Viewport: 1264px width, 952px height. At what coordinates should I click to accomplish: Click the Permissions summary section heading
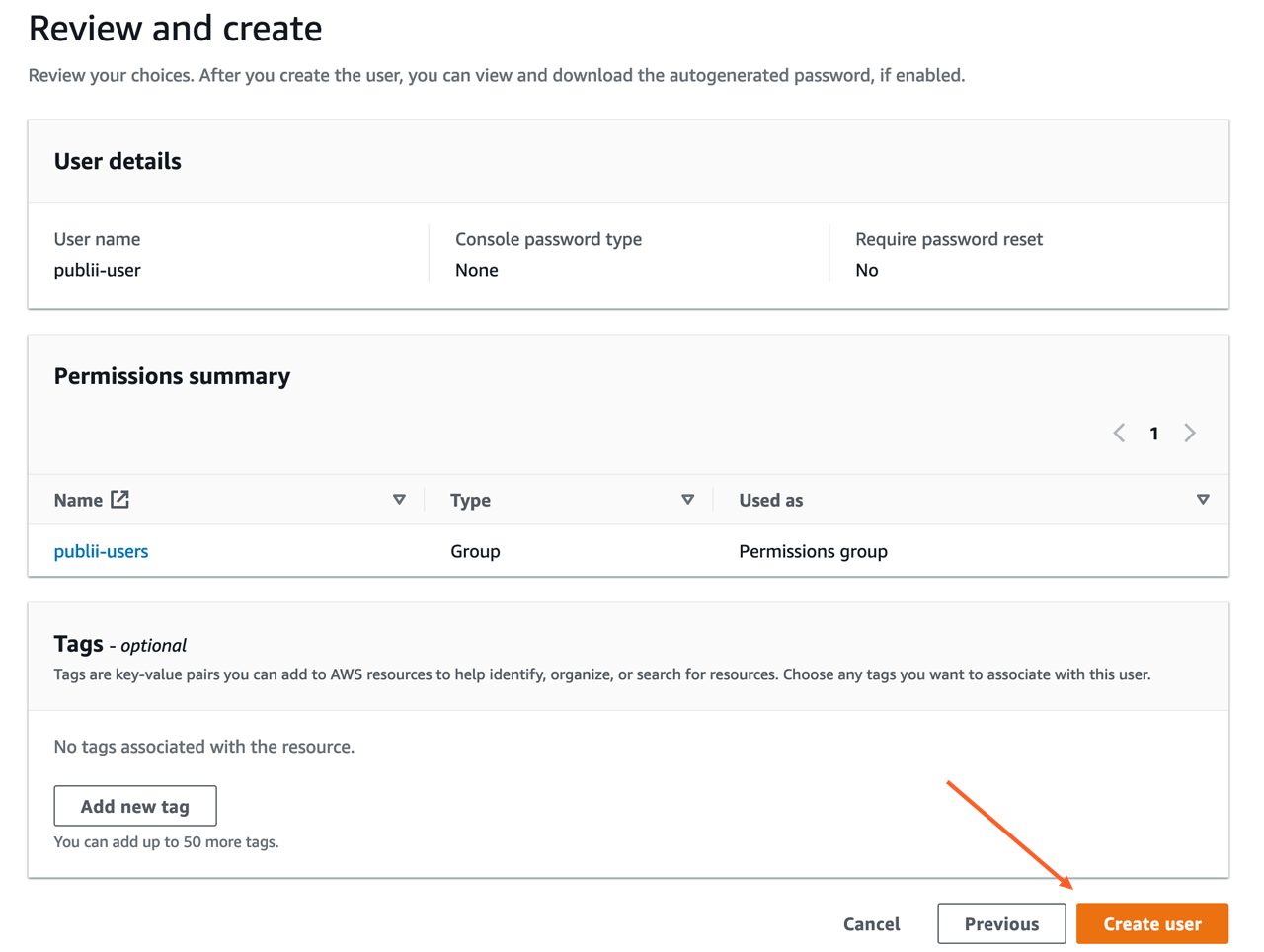(172, 376)
